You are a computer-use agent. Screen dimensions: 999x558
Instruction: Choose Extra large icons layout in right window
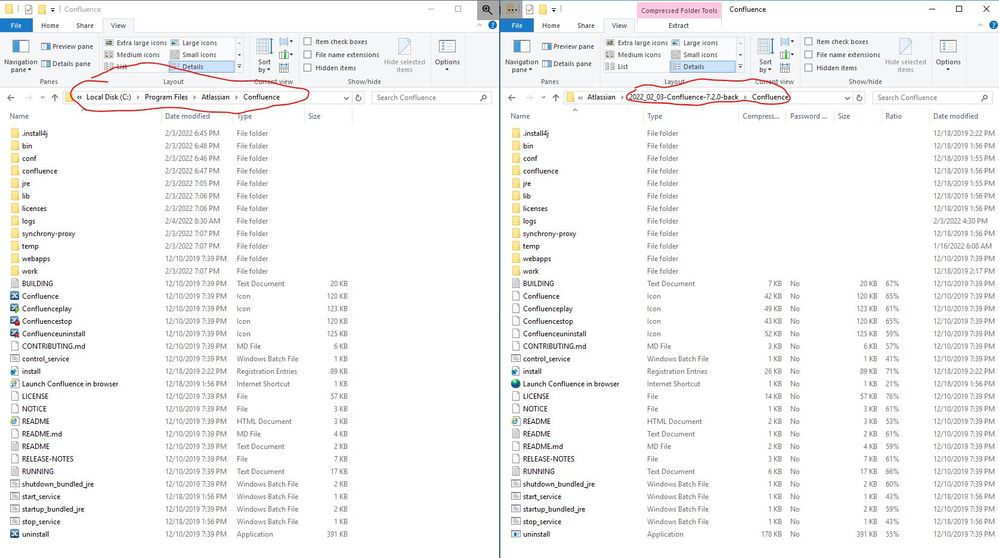636,43
